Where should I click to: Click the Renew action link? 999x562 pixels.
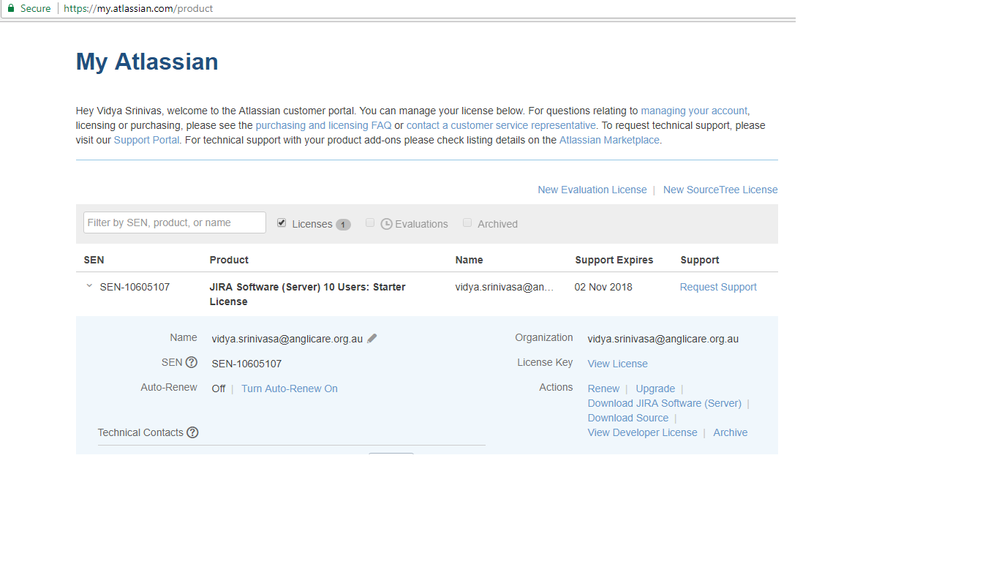(603, 388)
